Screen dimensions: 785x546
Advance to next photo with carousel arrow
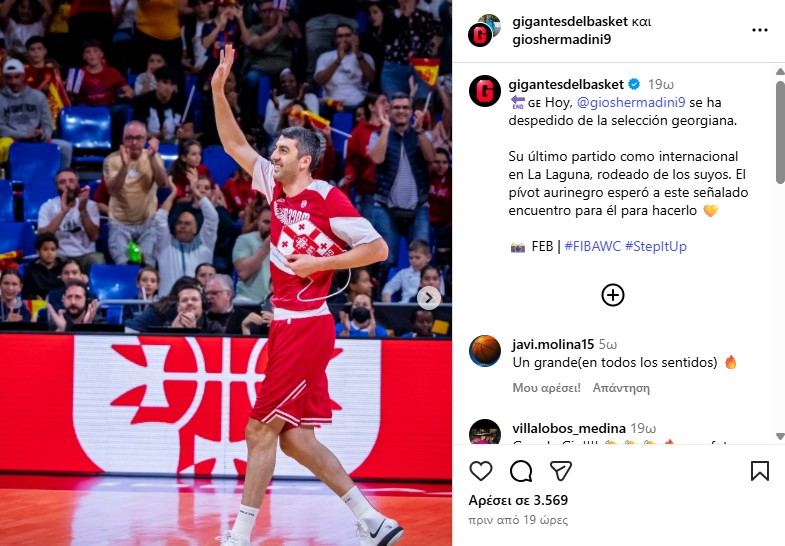point(429,298)
